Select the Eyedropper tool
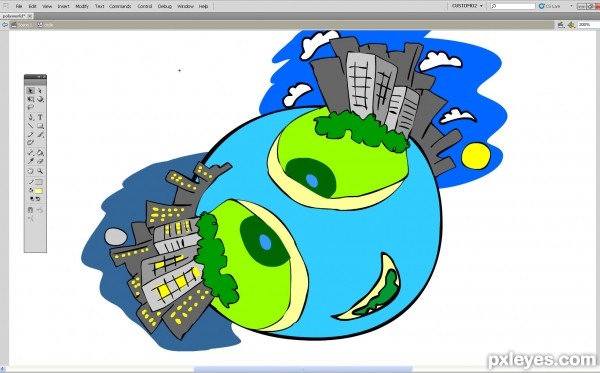This screenshot has height=373, width=600. pyautogui.click(x=31, y=161)
